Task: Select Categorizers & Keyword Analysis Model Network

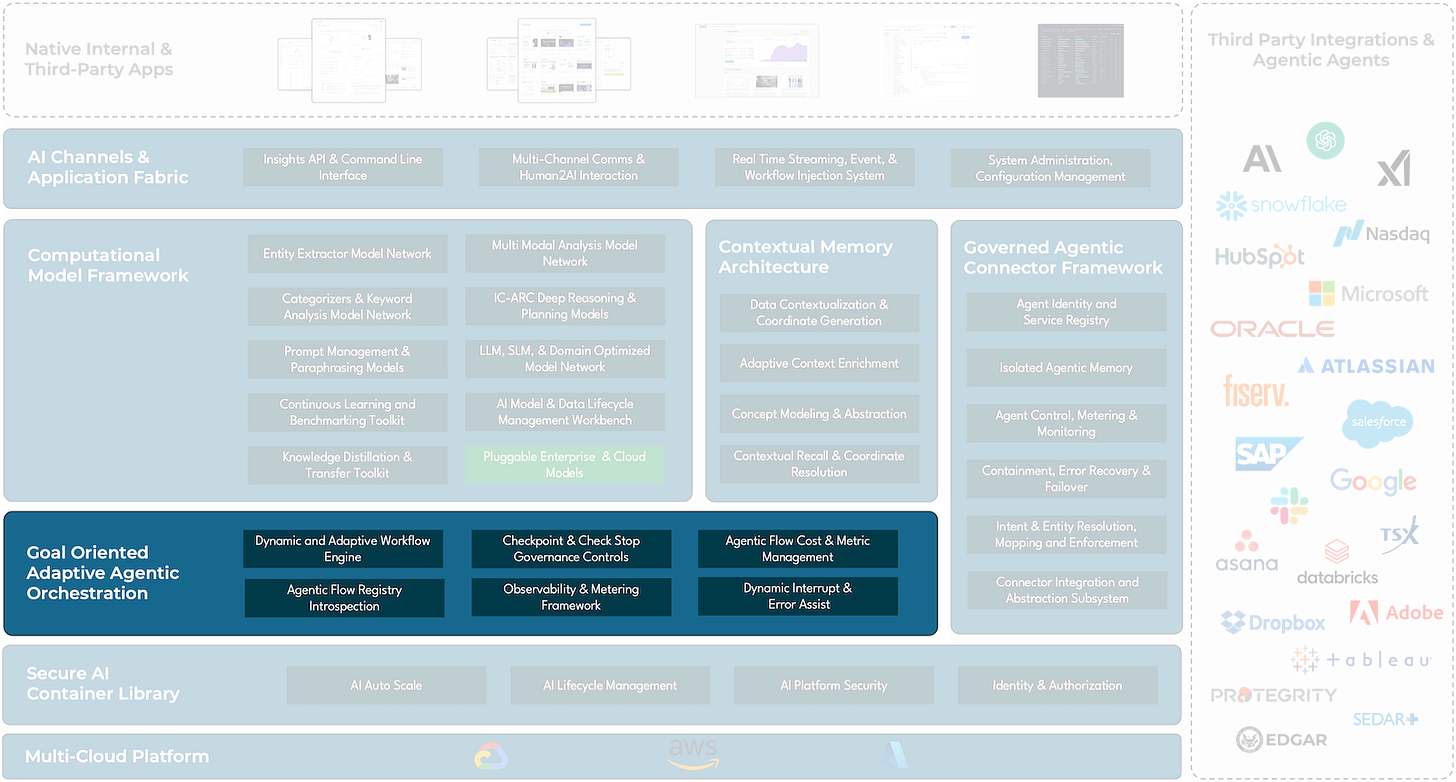Action: pos(347,307)
